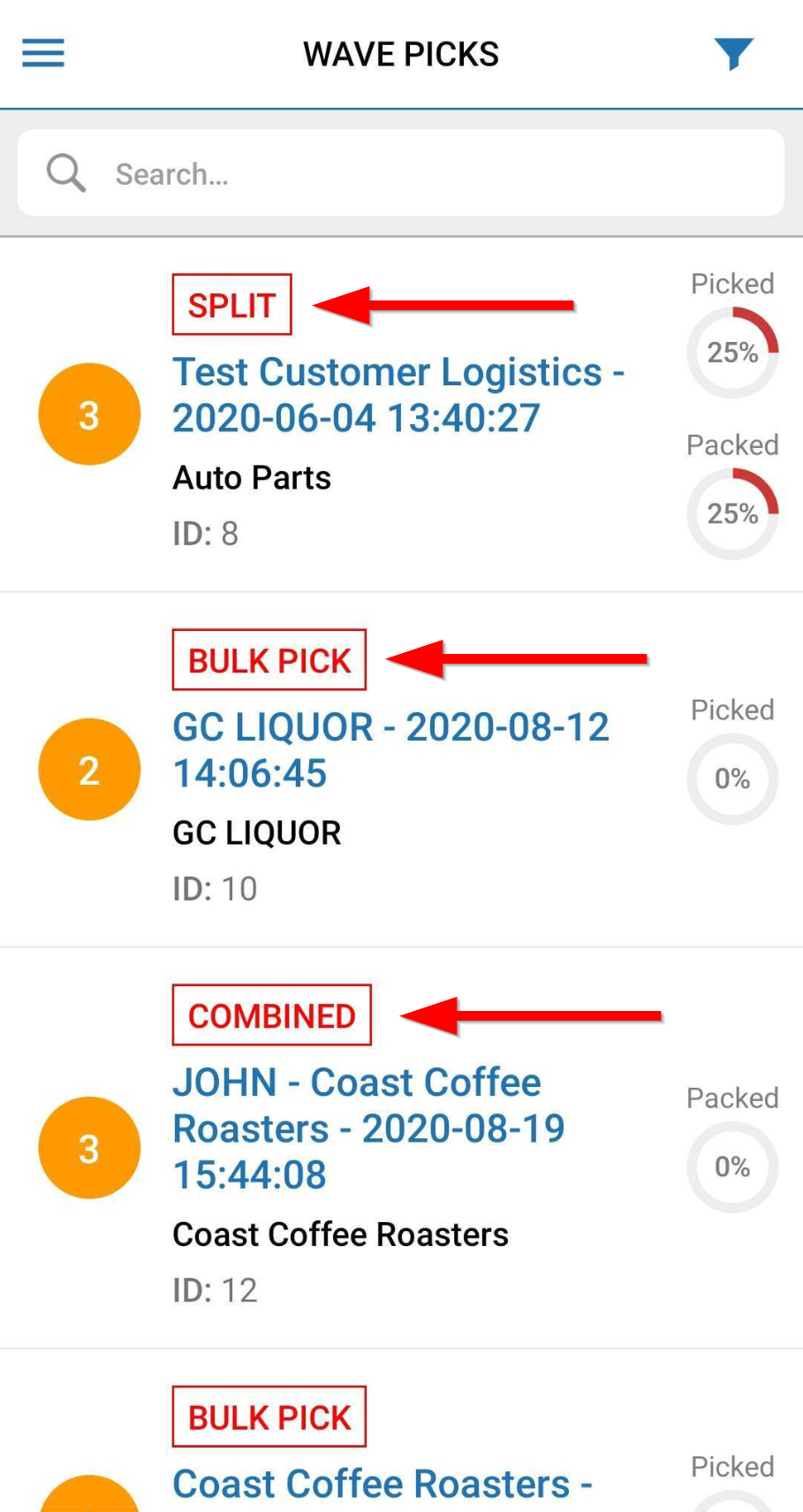Click orange badge 3 on Test Customer wave
The width and height of the screenshot is (803, 1512).
pos(89,414)
